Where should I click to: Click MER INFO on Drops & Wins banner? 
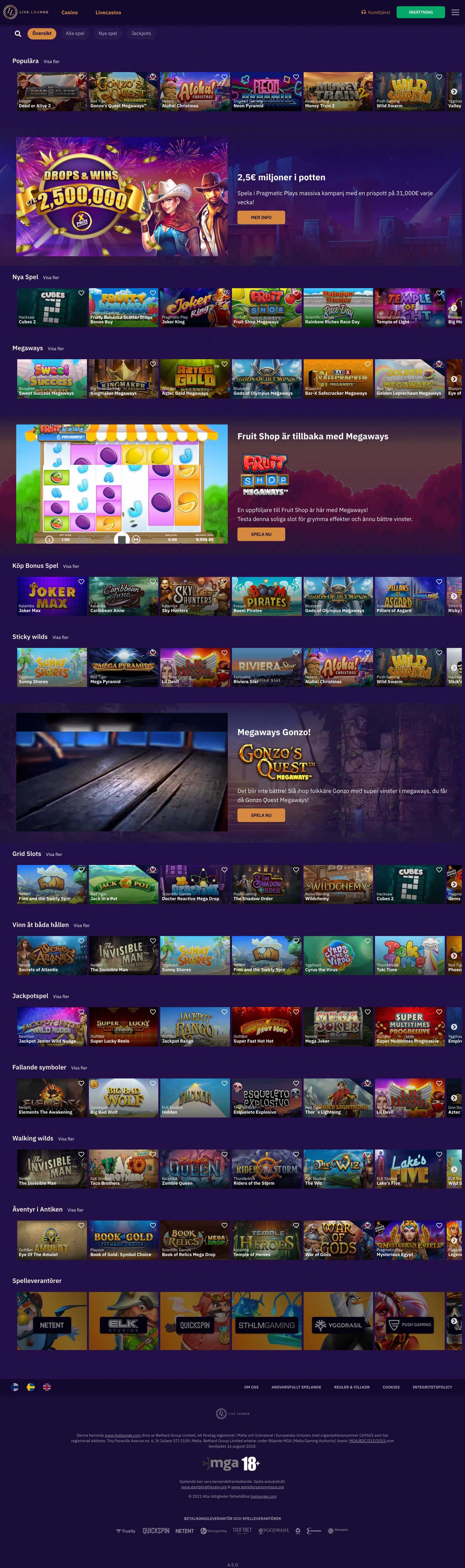(x=261, y=217)
